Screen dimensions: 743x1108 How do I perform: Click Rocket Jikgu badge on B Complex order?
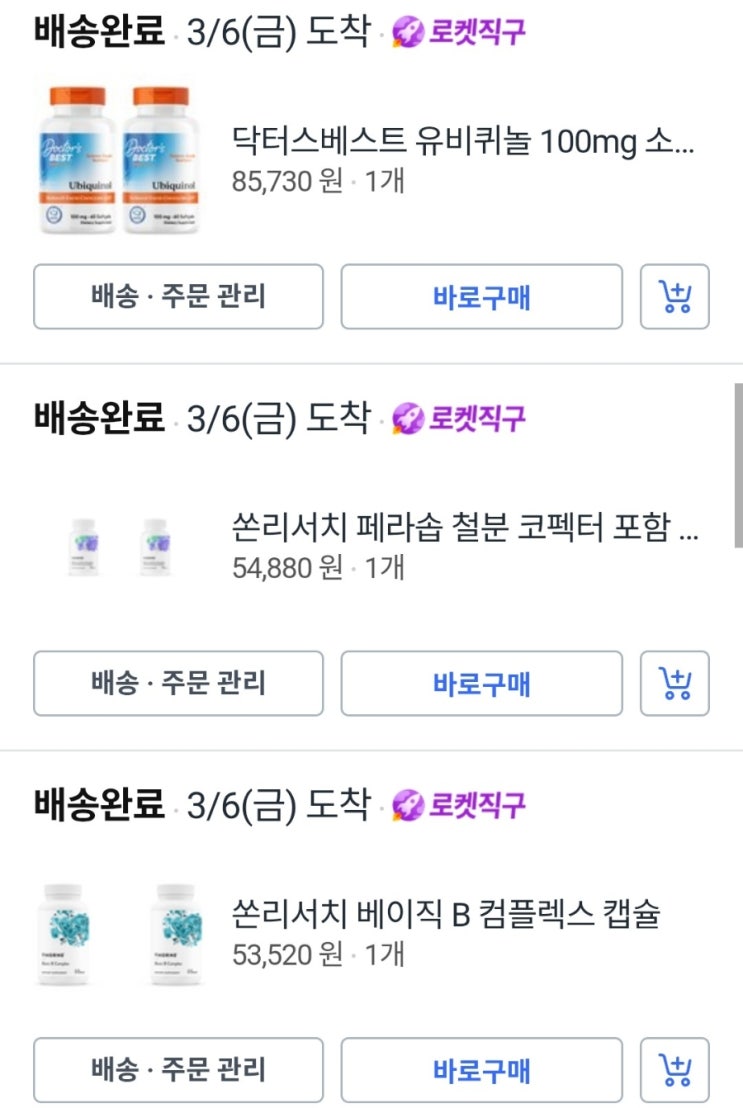click(459, 805)
